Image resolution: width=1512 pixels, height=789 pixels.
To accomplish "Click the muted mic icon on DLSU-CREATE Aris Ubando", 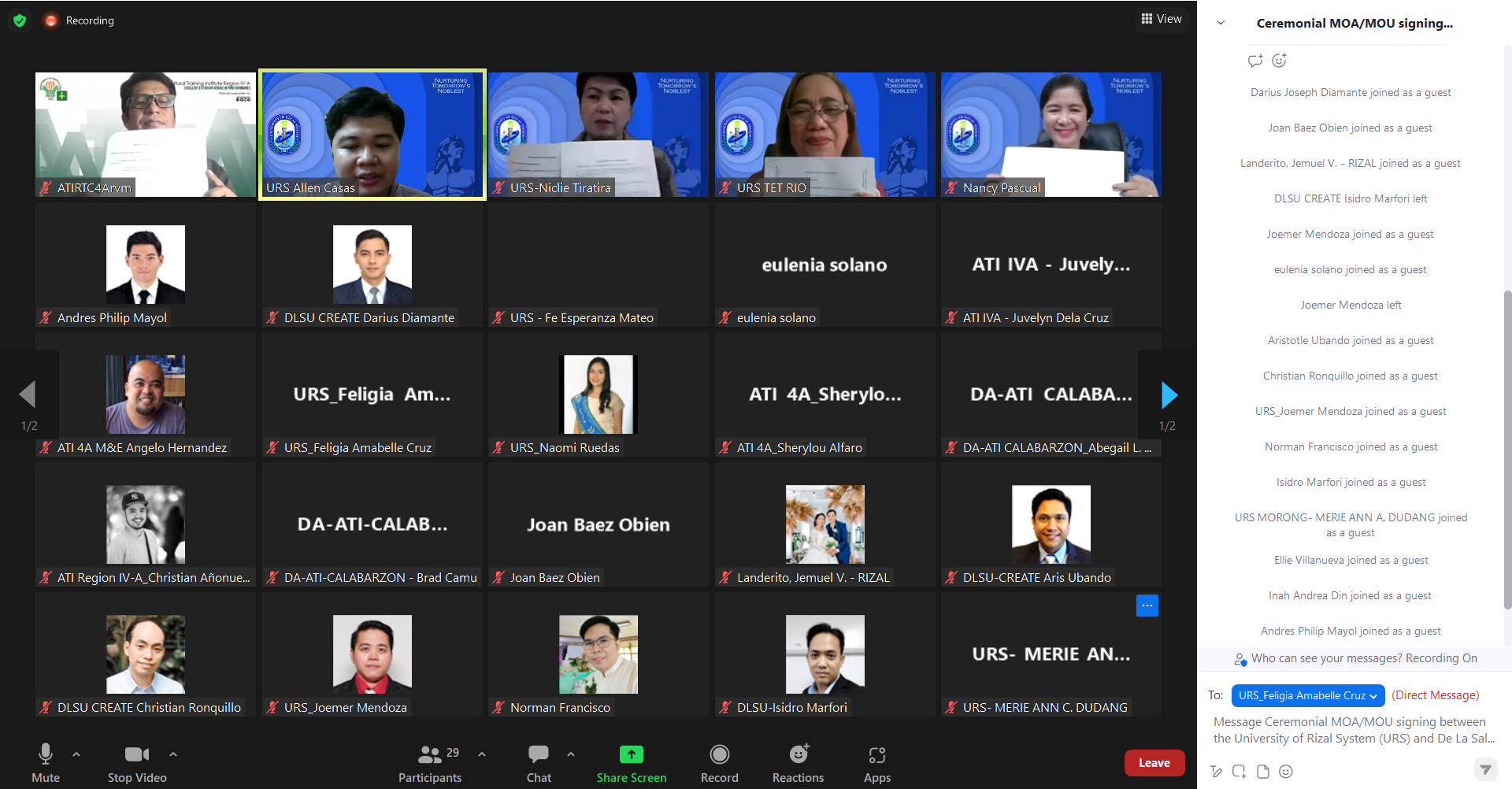I will coord(951,578).
